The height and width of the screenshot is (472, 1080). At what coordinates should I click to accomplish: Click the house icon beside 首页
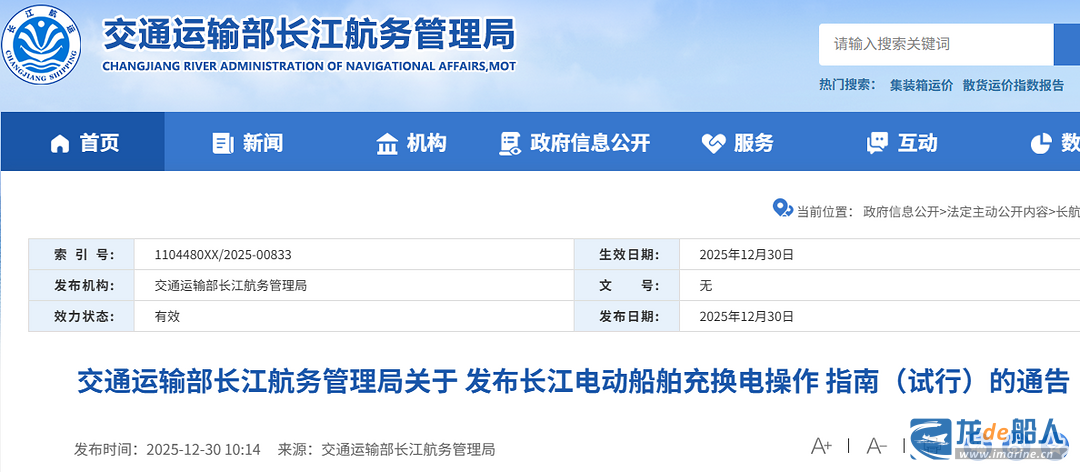pyautogui.click(x=60, y=143)
